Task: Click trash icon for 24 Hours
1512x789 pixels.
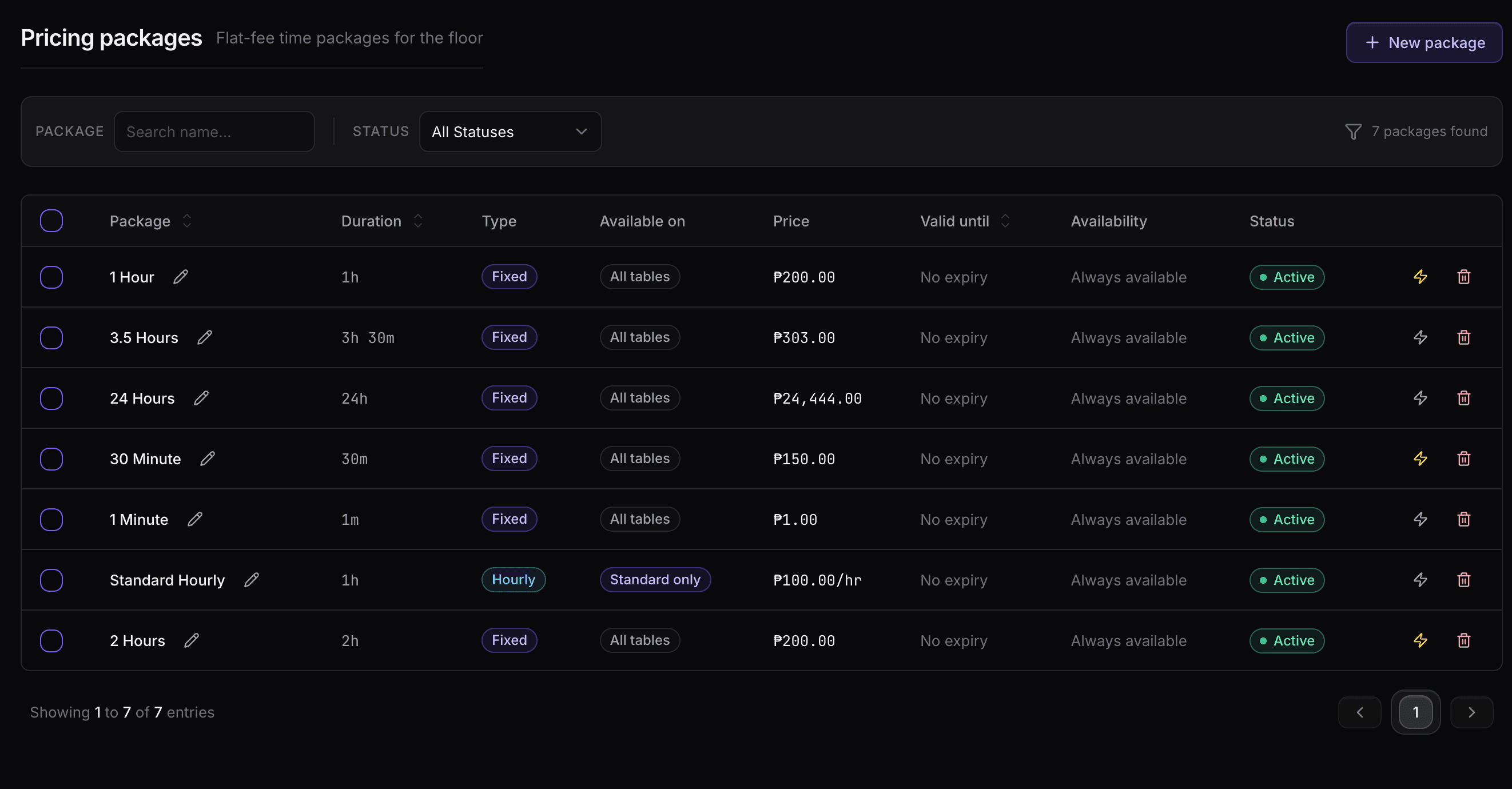Action: click(x=1464, y=398)
